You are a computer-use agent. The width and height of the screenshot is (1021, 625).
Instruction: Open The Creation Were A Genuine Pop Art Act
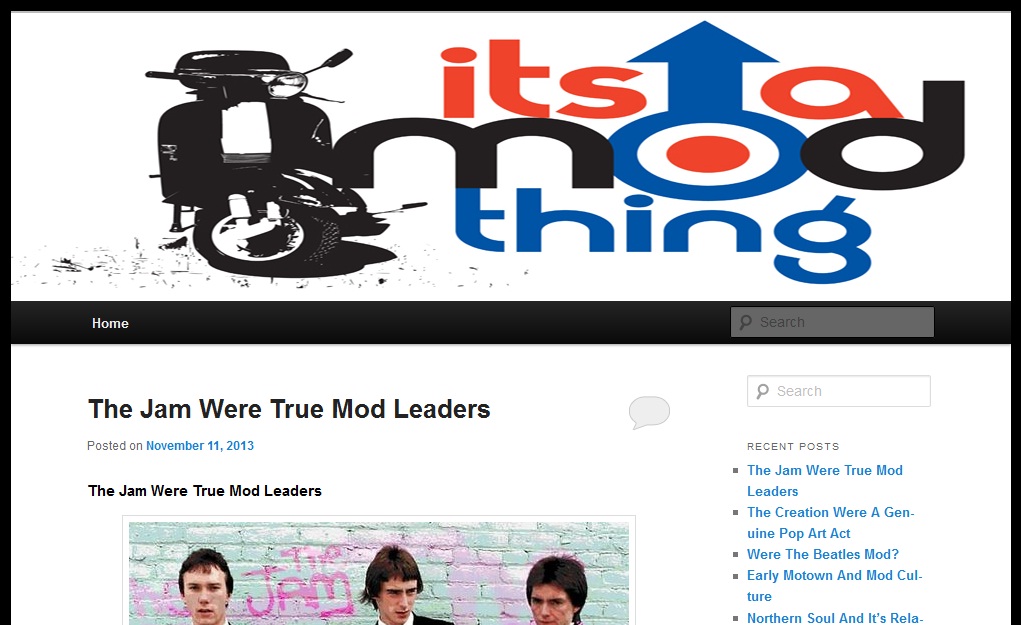[x=830, y=523]
